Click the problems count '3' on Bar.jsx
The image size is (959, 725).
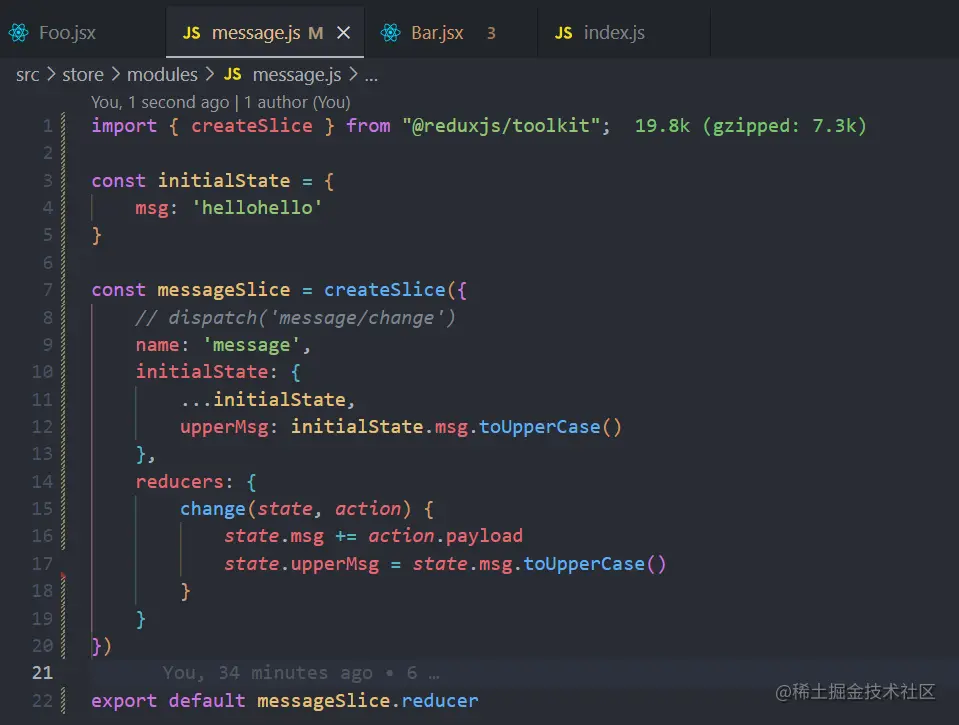pyautogui.click(x=491, y=33)
